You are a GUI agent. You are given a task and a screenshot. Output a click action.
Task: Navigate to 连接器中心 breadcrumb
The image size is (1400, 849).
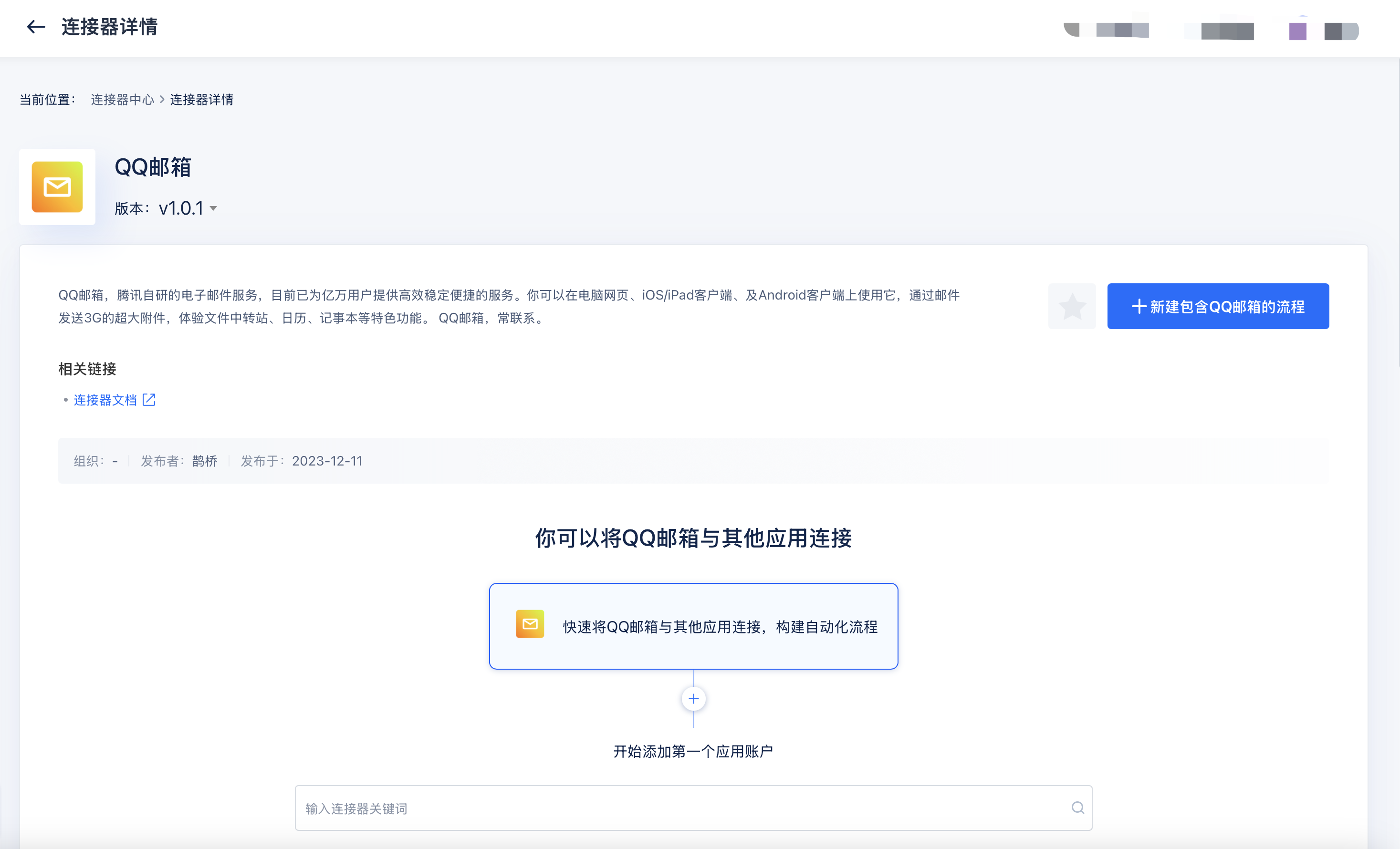pos(122,99)
